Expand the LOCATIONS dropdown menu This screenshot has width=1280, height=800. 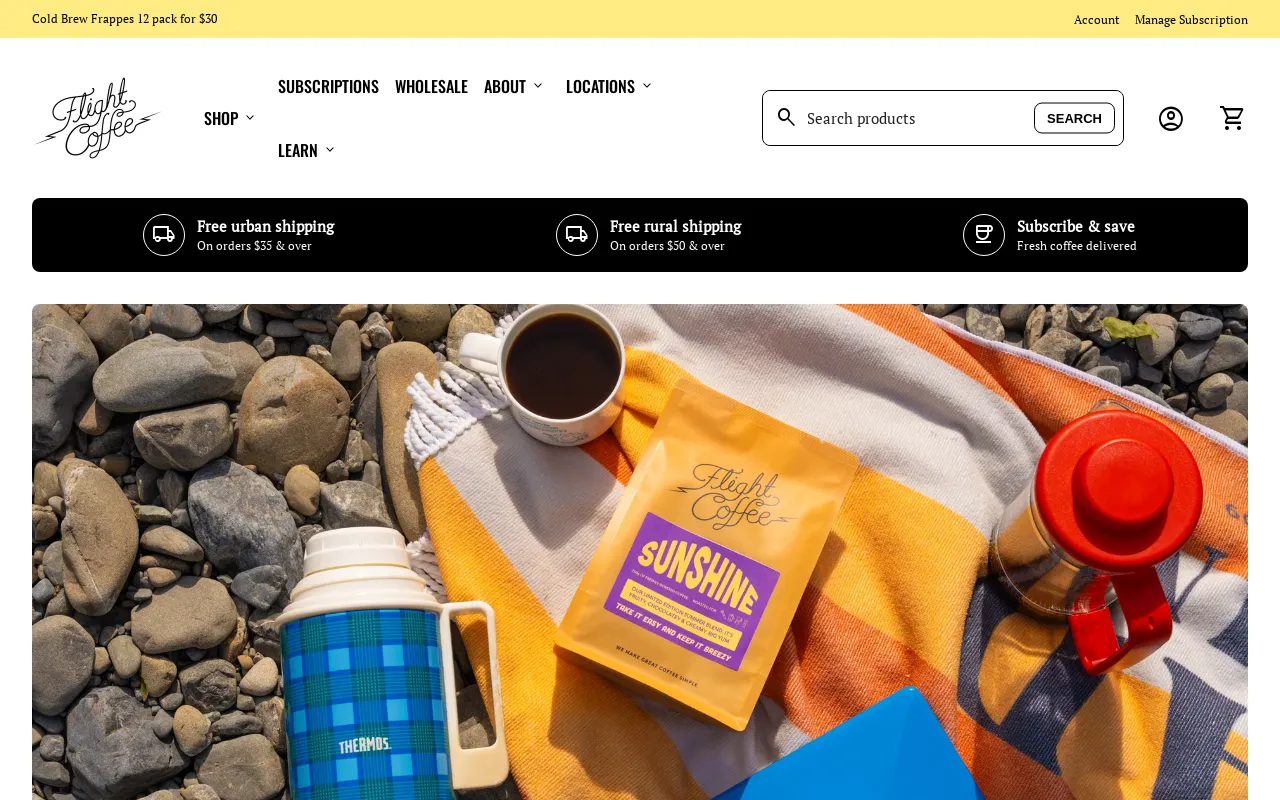point(608,86)
